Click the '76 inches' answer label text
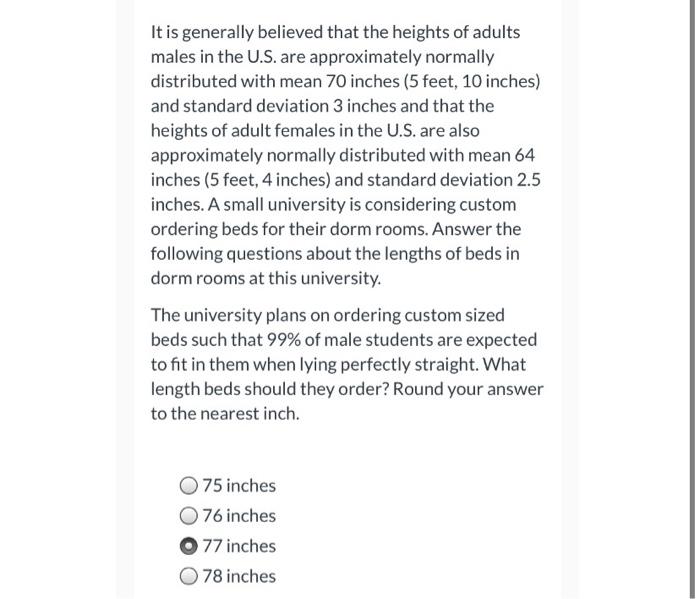700x599 pixels. pos(239,516)
